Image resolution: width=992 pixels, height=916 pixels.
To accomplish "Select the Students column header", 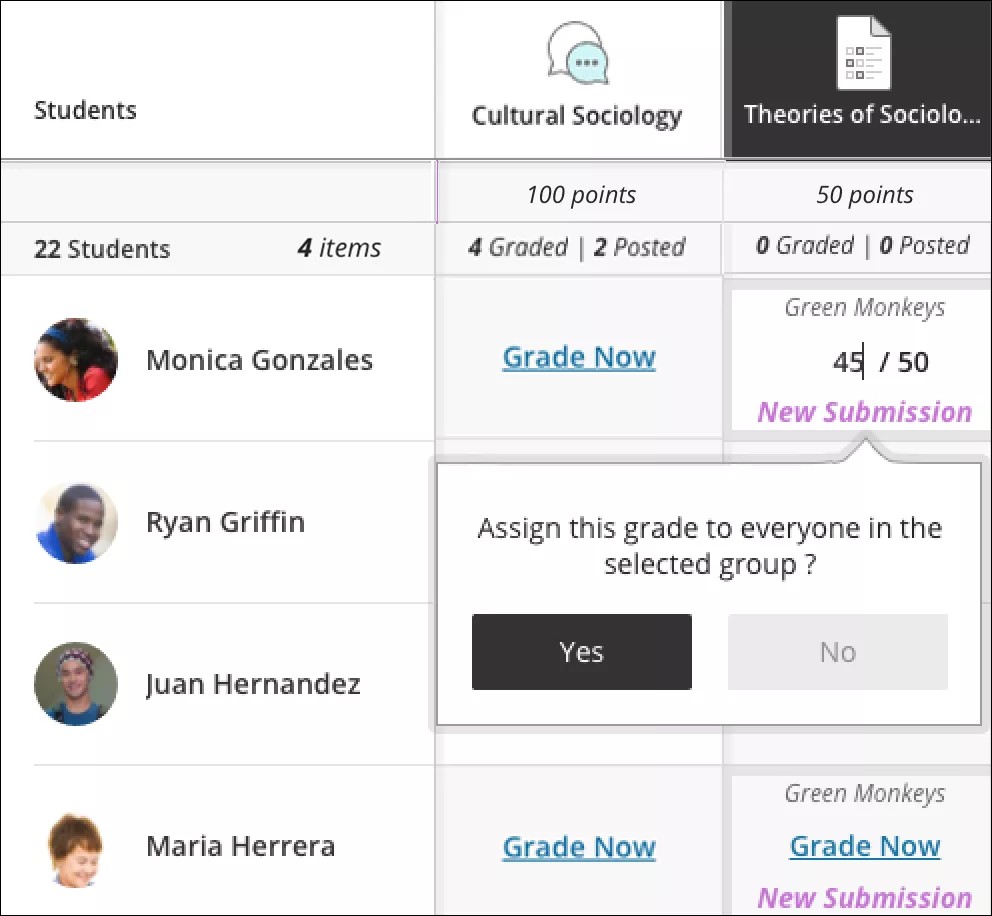I will coord(85,110).
